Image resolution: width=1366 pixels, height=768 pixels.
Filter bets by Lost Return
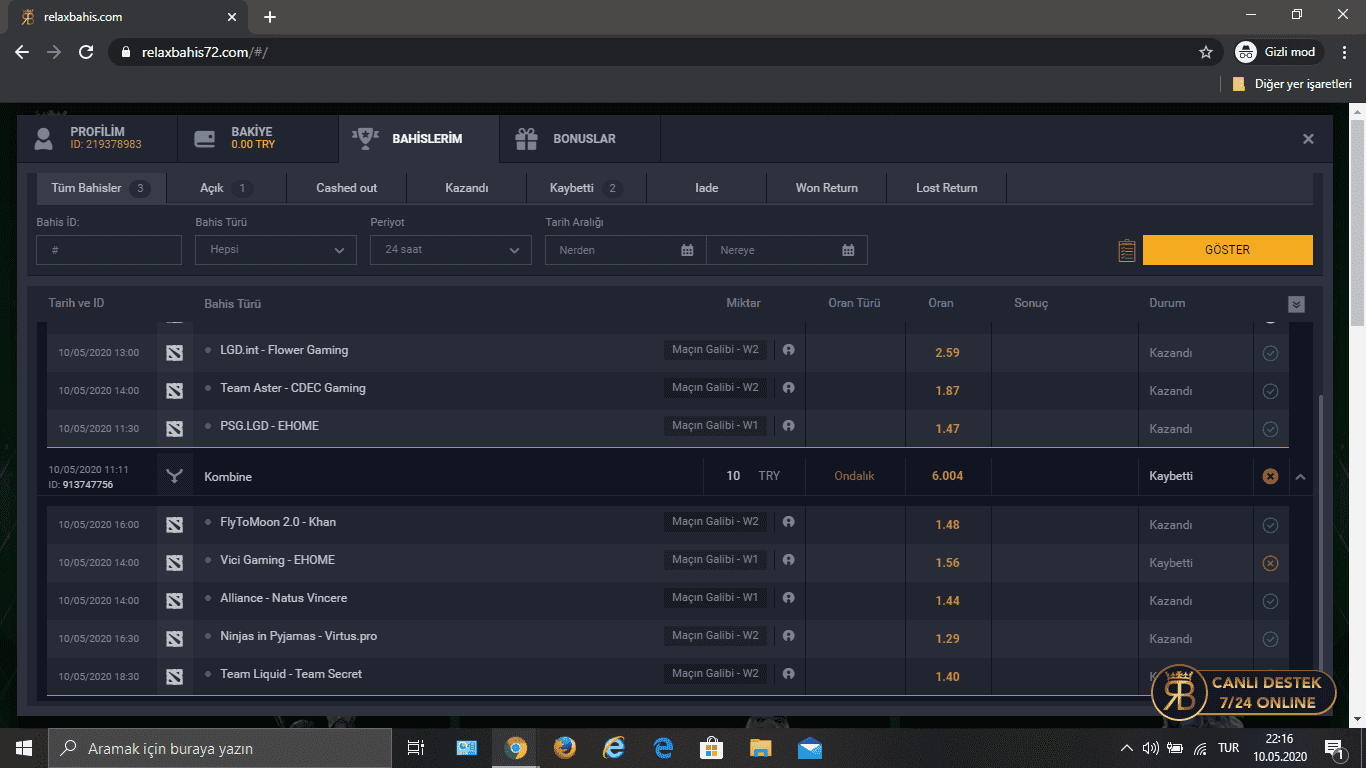tap(947, 188)
